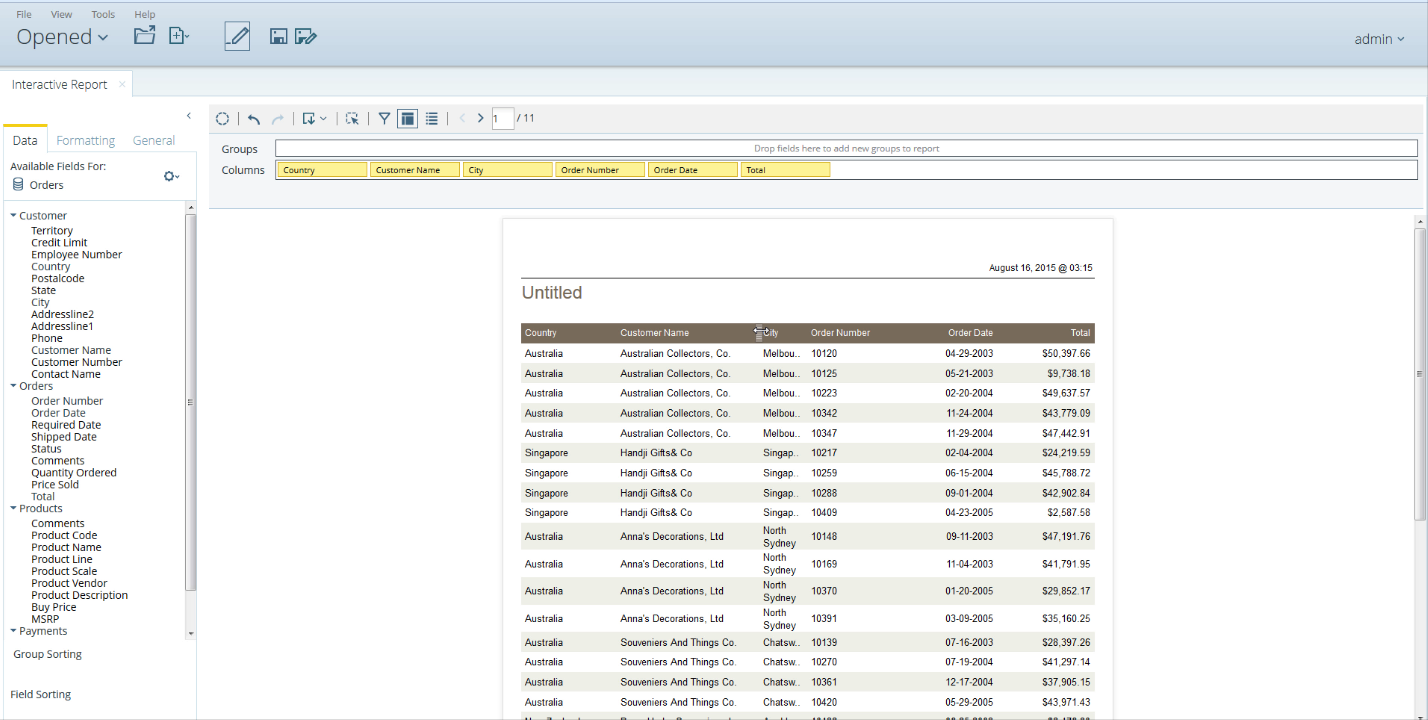Screen dimensions: 1428x720
Task: Collapse the Customer field category
Action: point(14,216)
